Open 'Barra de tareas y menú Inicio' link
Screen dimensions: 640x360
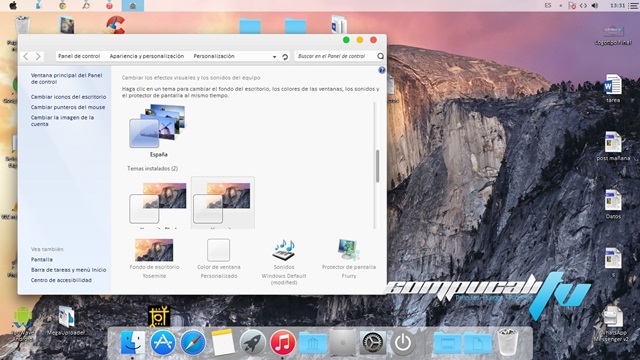[68, 270]
